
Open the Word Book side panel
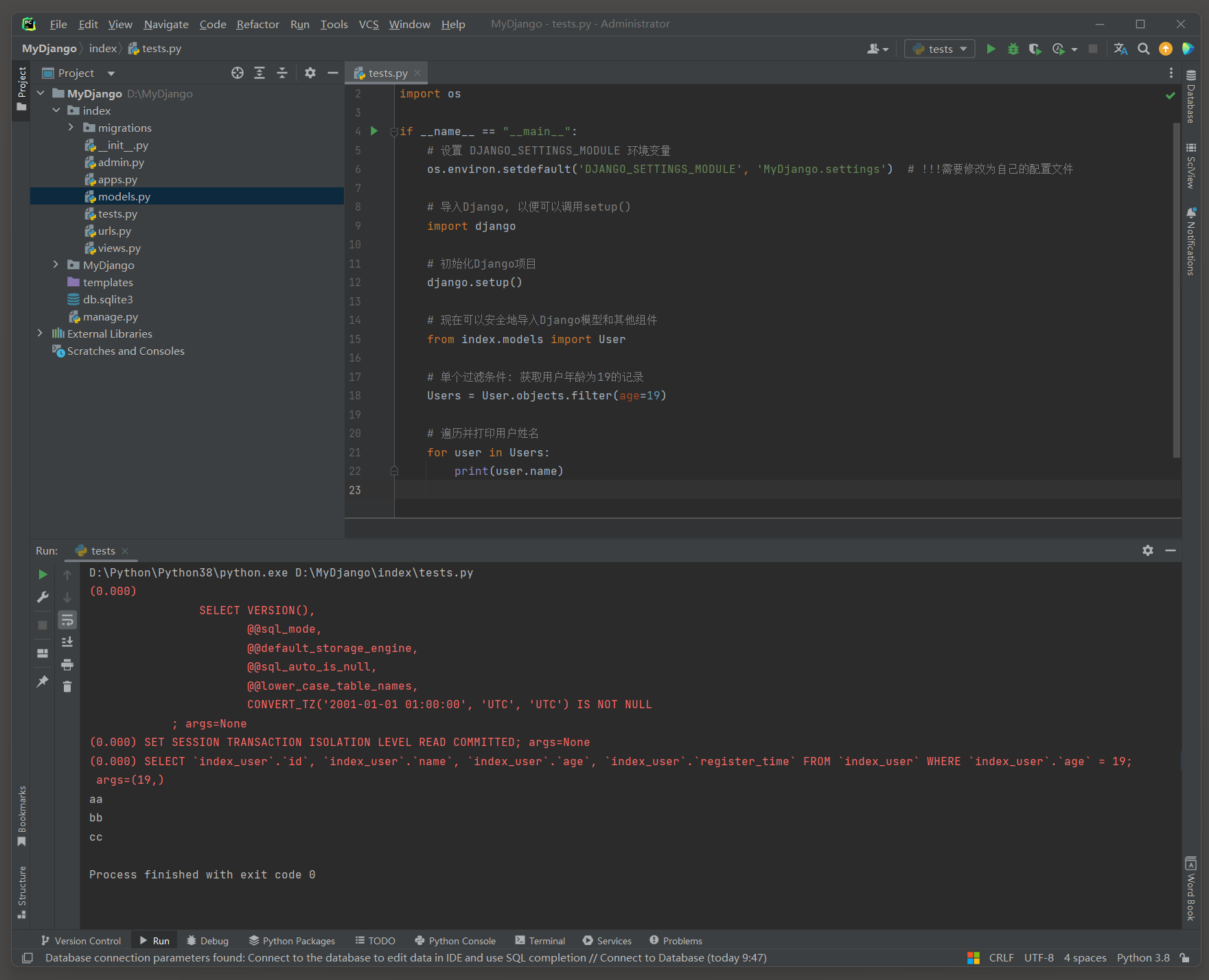click(x=1191, y=889)
